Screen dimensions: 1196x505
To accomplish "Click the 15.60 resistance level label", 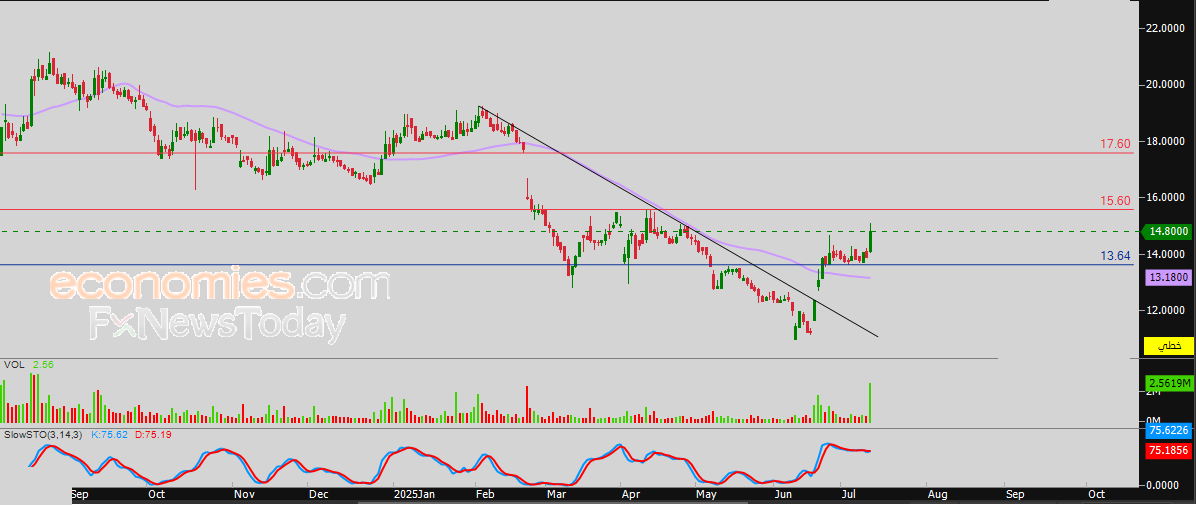I will [x=1115, y=201].
